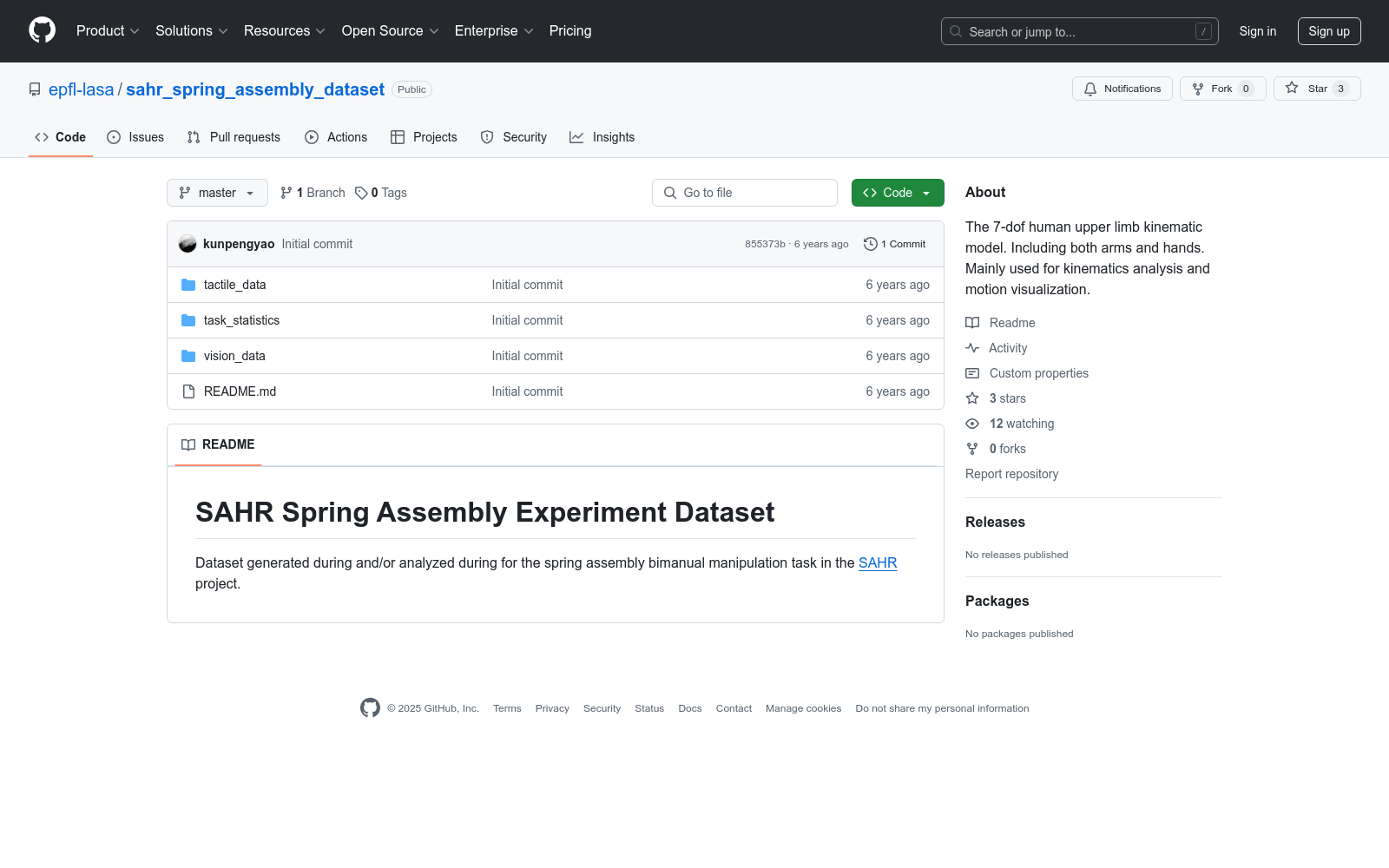Click Status in footer
Viewport: 1389px width, 868px height.
point(649,708)
